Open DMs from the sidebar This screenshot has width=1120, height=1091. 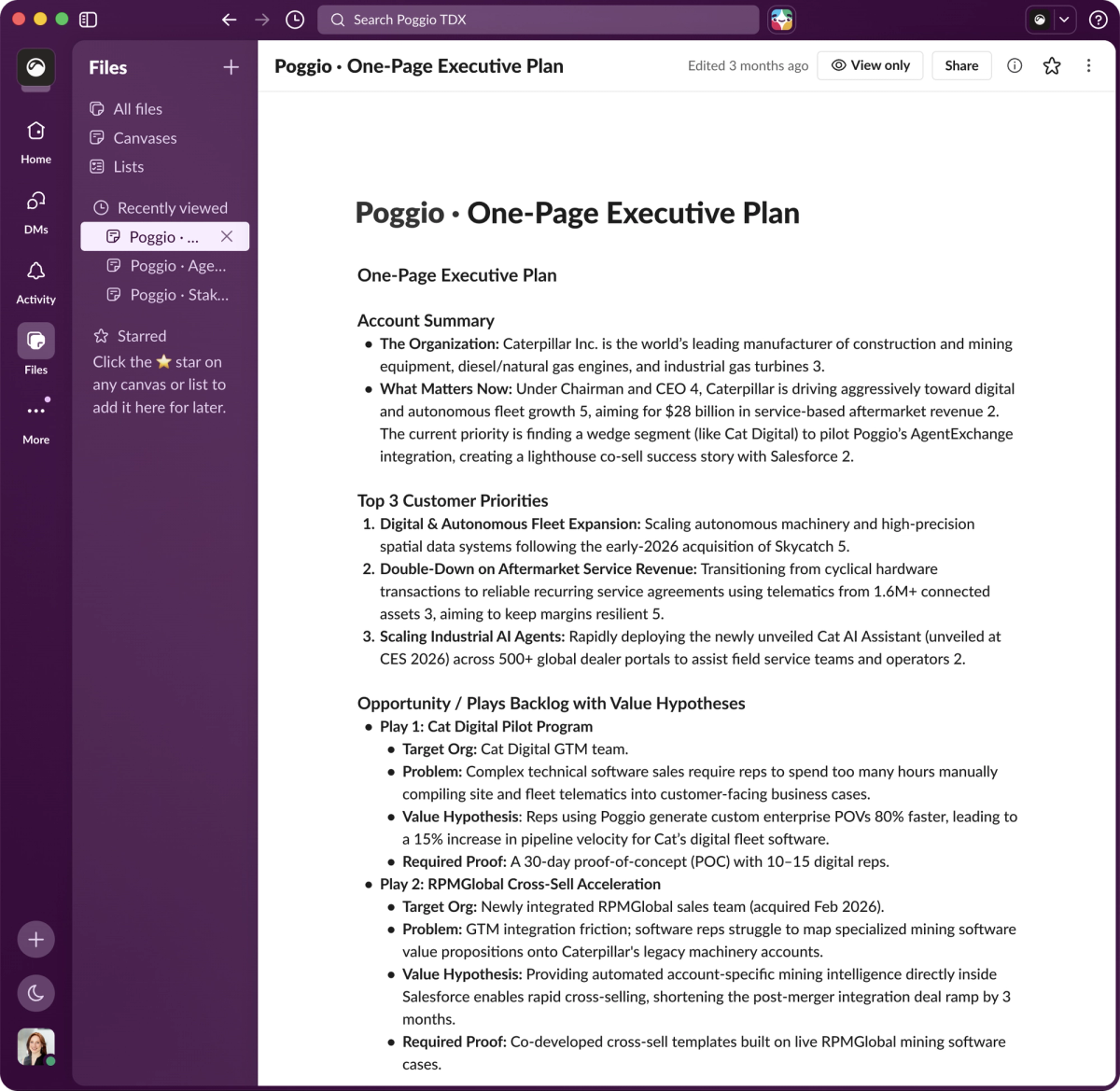point(35,212)
